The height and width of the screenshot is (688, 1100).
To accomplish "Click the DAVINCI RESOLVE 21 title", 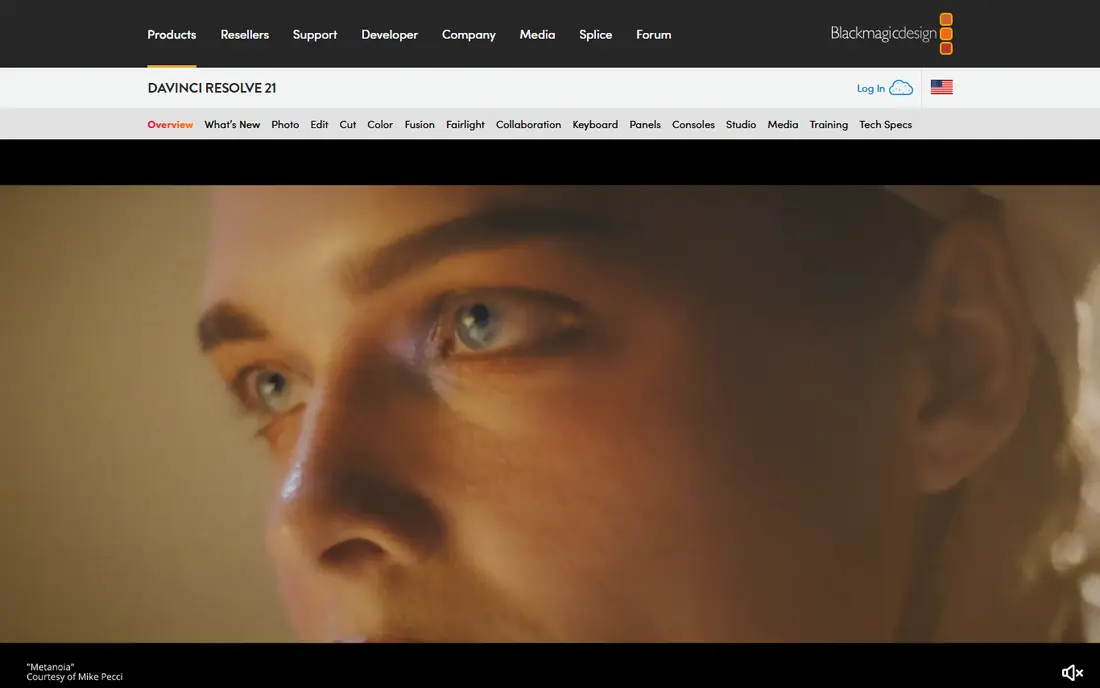I will pos(212,88).
